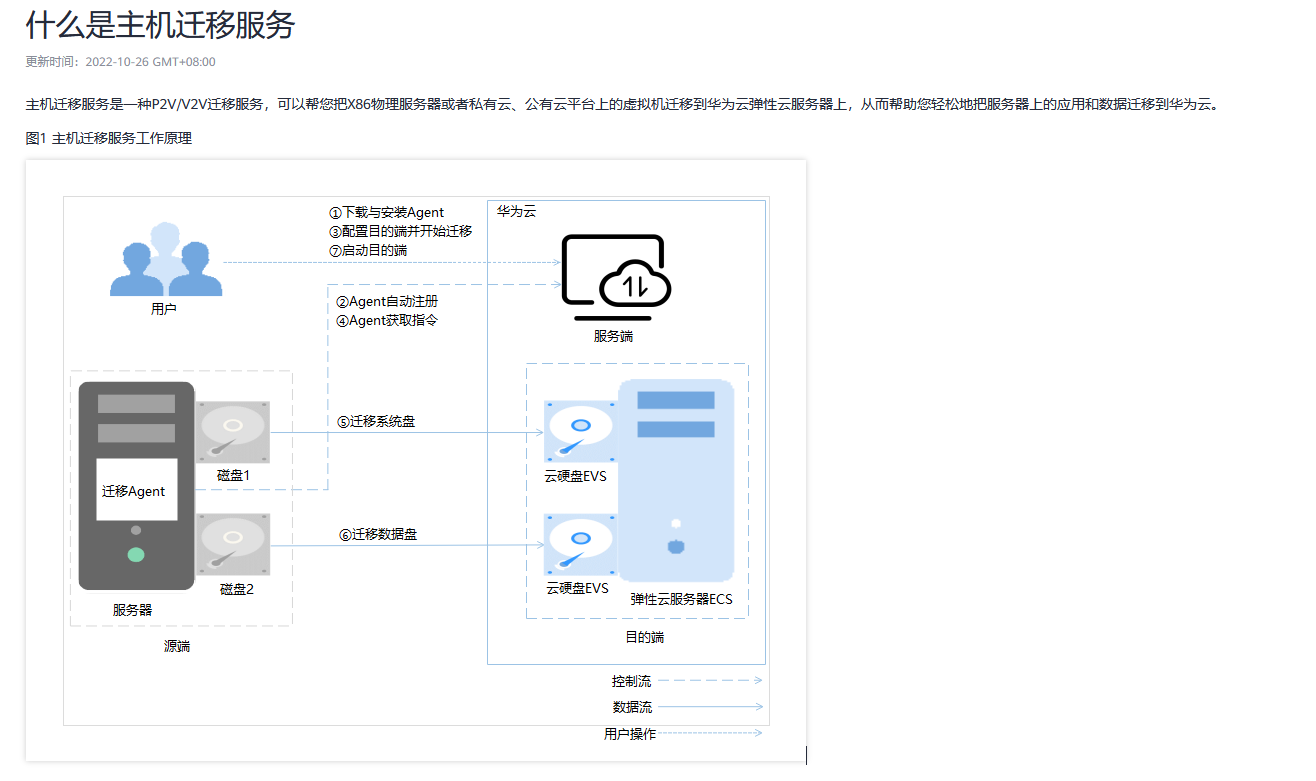Click the 弹性云服务器ECS text label
The height and width of the screenshot is (781, 1316).
click(682, 599)
